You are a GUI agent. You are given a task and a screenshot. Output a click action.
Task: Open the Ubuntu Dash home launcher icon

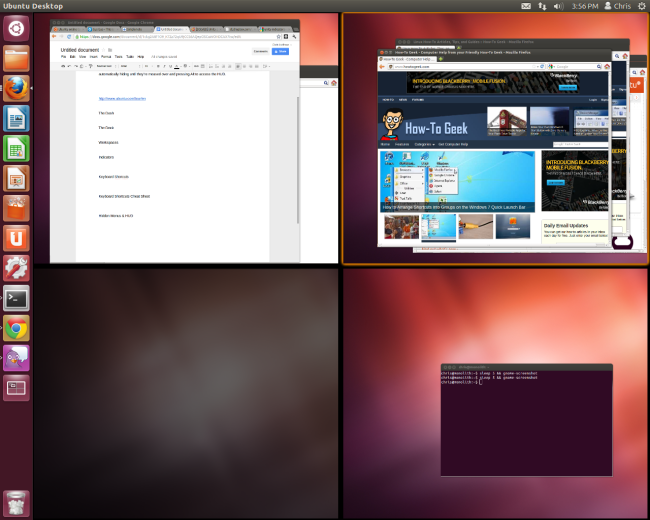coord(16,29)
